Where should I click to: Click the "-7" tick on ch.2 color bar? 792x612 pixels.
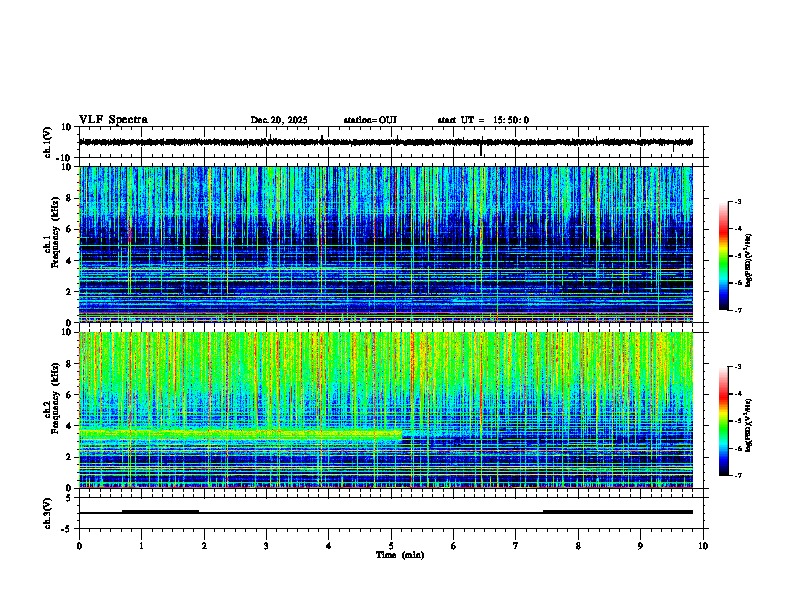tap(737, 476)
